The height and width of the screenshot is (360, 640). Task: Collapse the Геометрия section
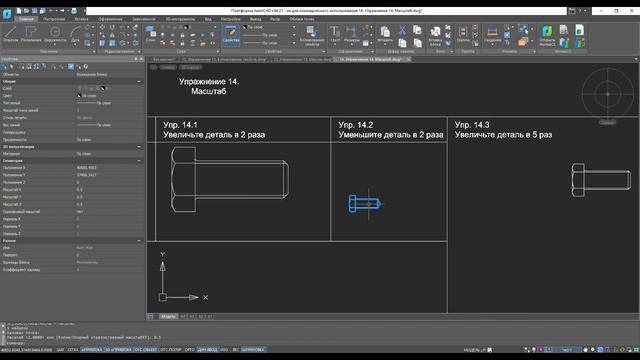[139, 161]
